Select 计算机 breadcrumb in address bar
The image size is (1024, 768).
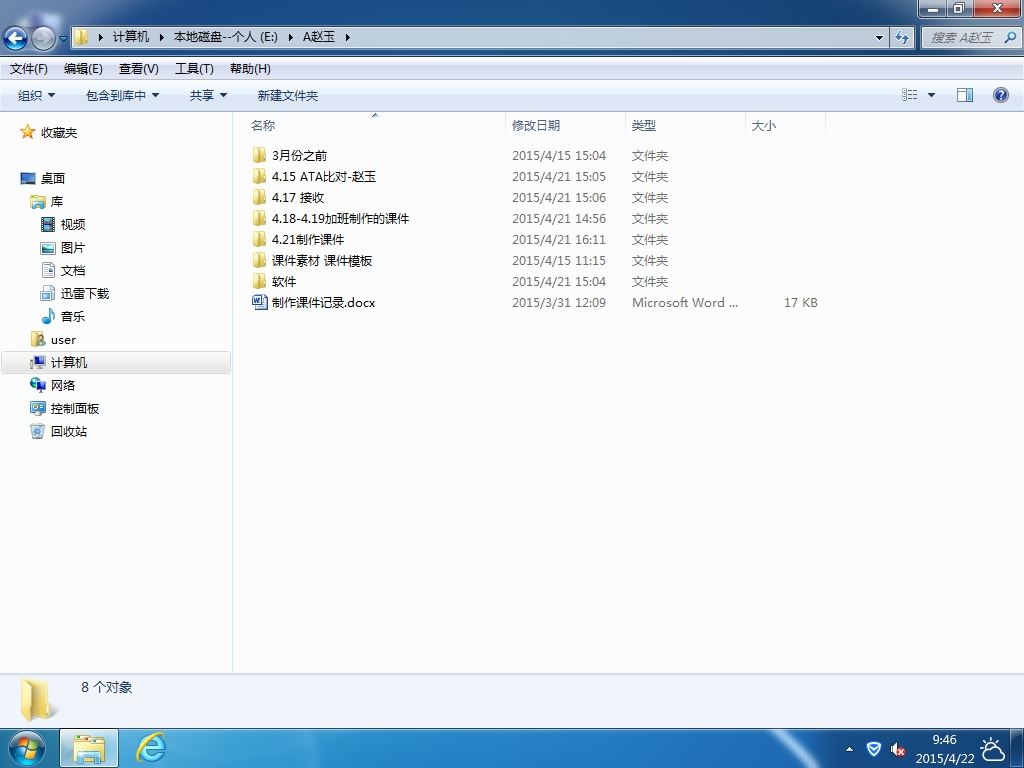pos(131,37)
